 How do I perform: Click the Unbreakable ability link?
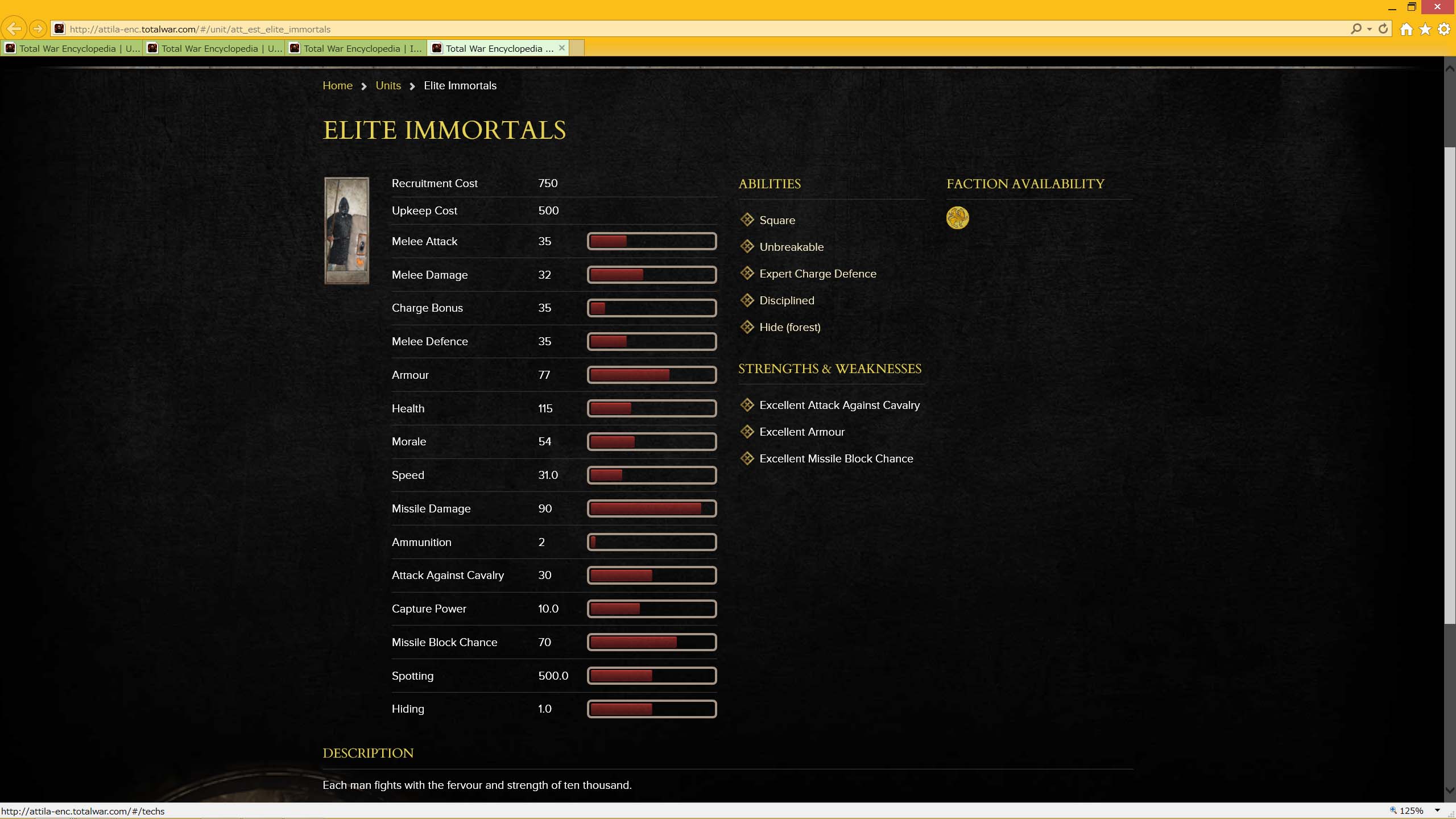tap(791, 247)
